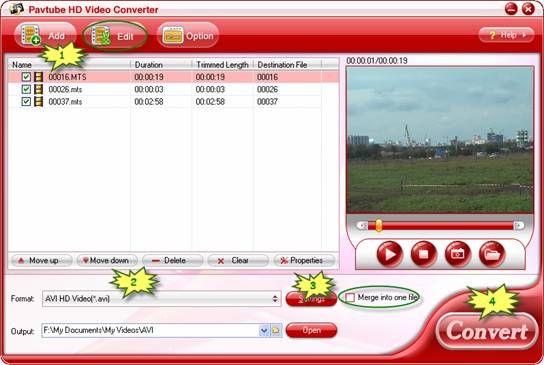
Task: Close the Pavtube HD Video Converter
Action: point(528,9)
